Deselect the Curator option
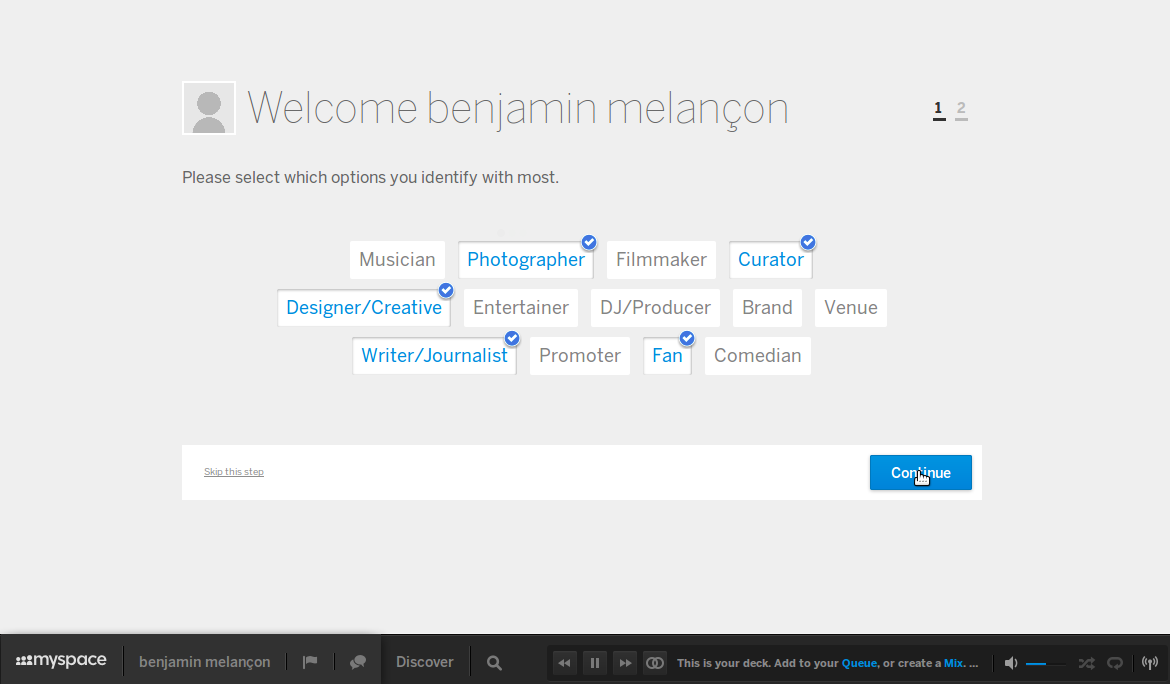The height and width of the screenshot is (684, 1170). [x=771, y=260]
